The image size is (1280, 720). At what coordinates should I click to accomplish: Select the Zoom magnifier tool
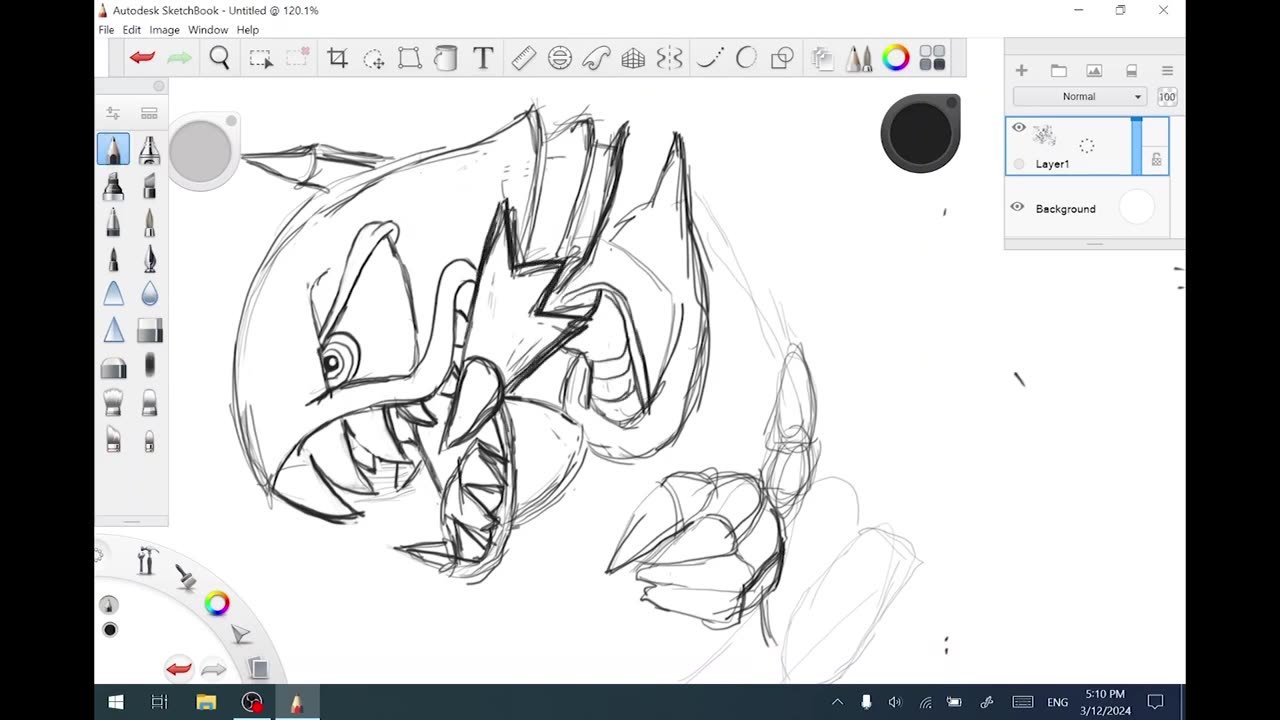click(x=219, y=58)
